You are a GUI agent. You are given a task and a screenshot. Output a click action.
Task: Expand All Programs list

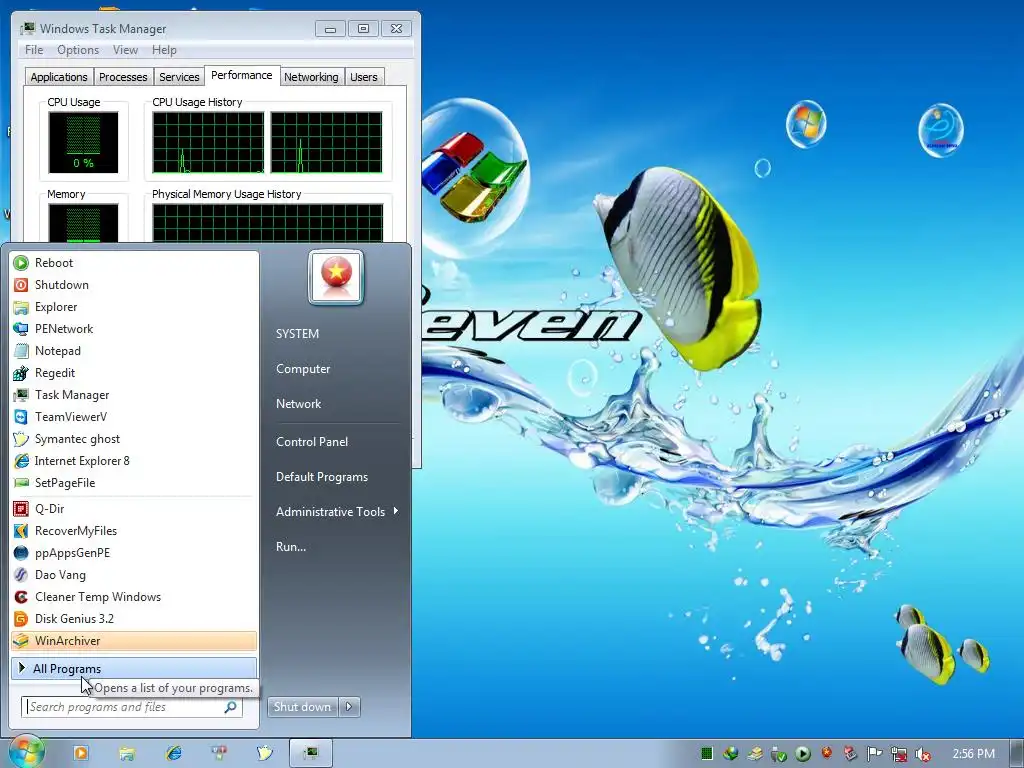point(134,669)
